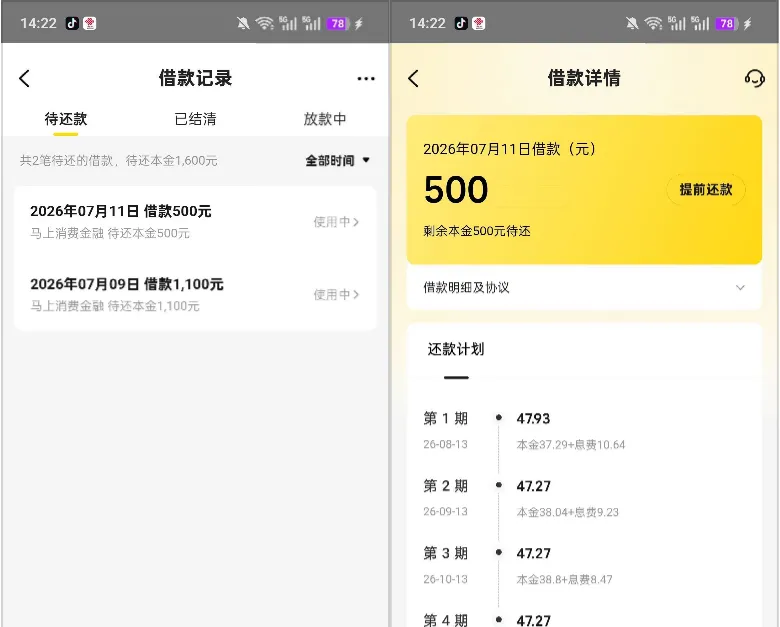
Task: Open the 2026年07月11日 借款500元 record
Action: click(195, 221)
